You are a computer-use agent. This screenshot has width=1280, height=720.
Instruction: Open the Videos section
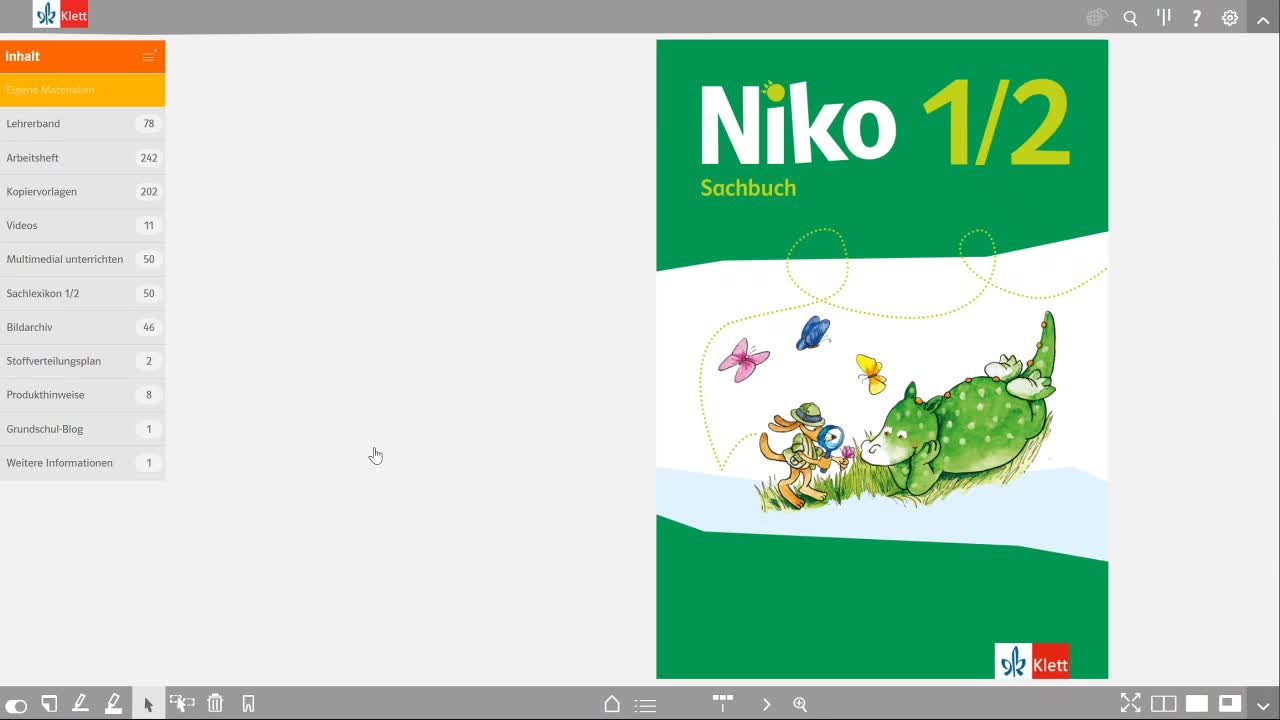[82, 226]
